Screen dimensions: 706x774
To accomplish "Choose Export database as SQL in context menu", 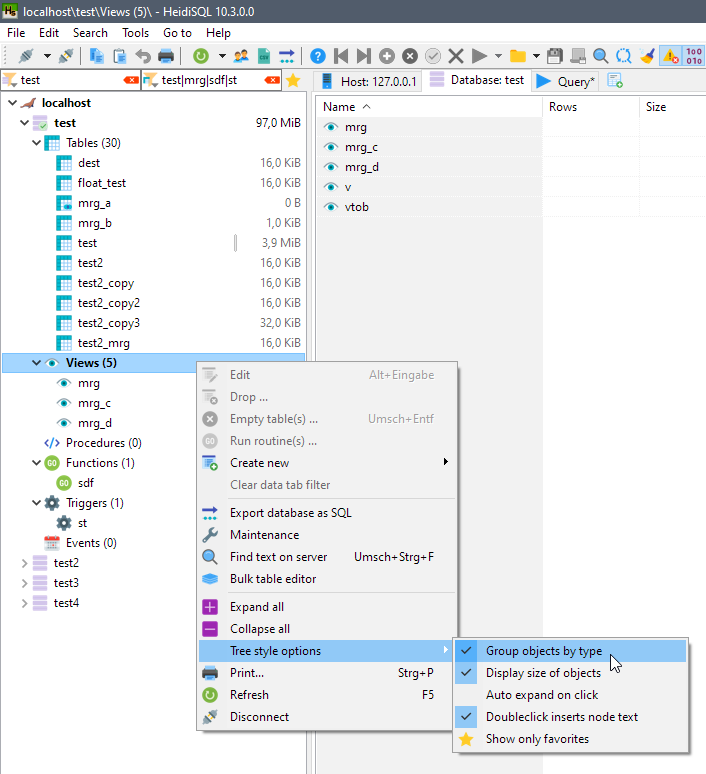I will coord(327,513).
